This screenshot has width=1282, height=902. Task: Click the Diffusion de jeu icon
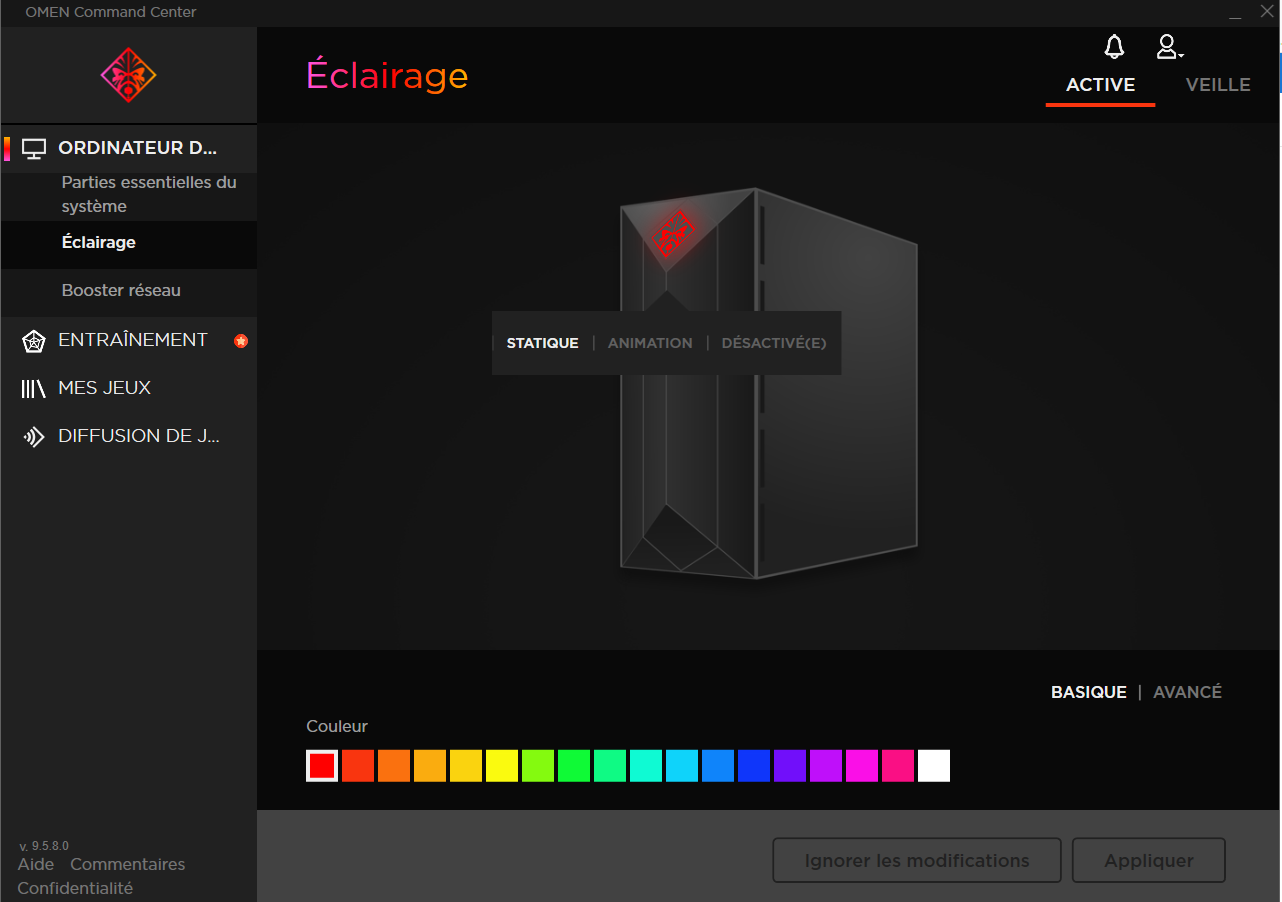34,437
